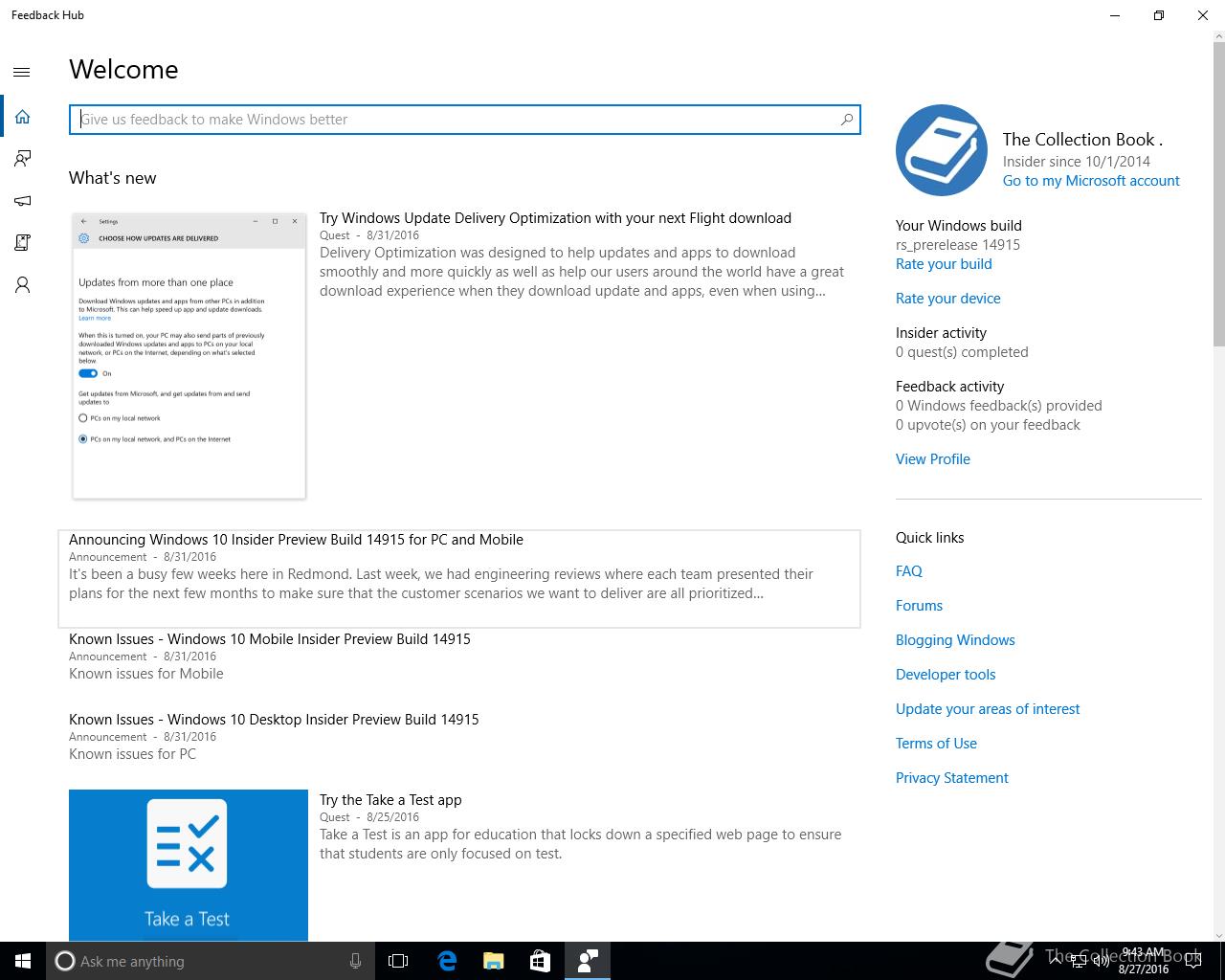Click the search magnifier icon

click(x=846, y=120)
